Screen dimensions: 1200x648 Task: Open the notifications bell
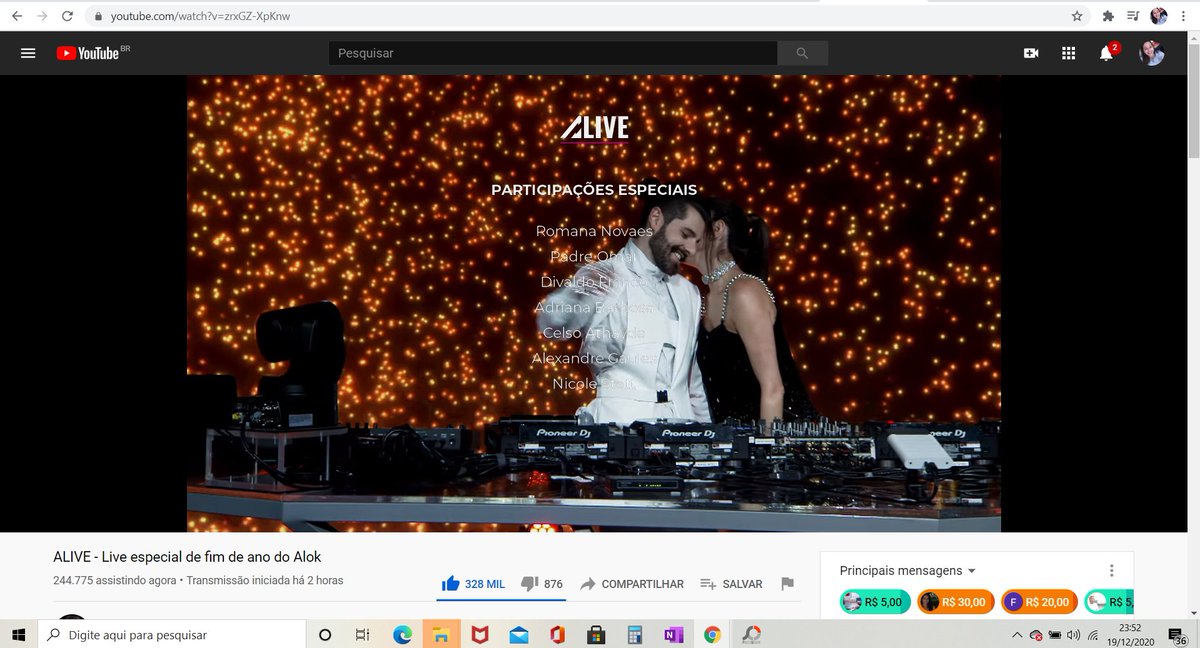1107,53
